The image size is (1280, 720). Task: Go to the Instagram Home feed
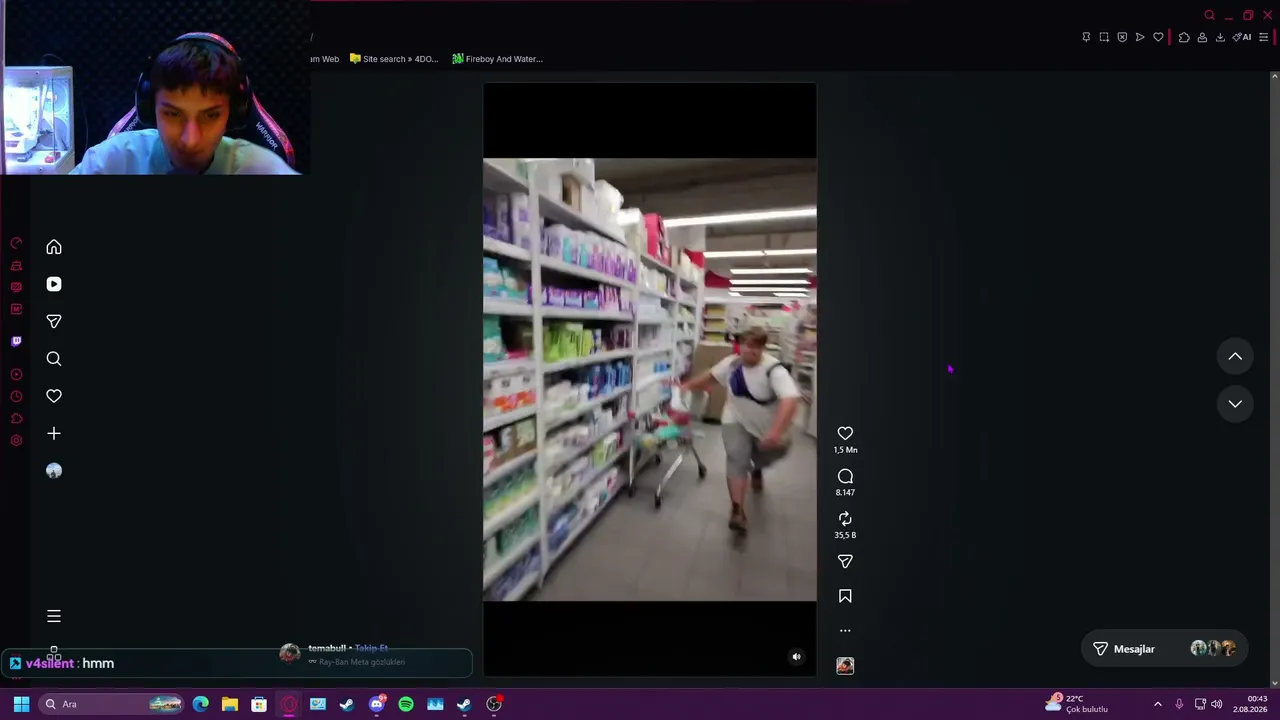click(x=54, y=247)
